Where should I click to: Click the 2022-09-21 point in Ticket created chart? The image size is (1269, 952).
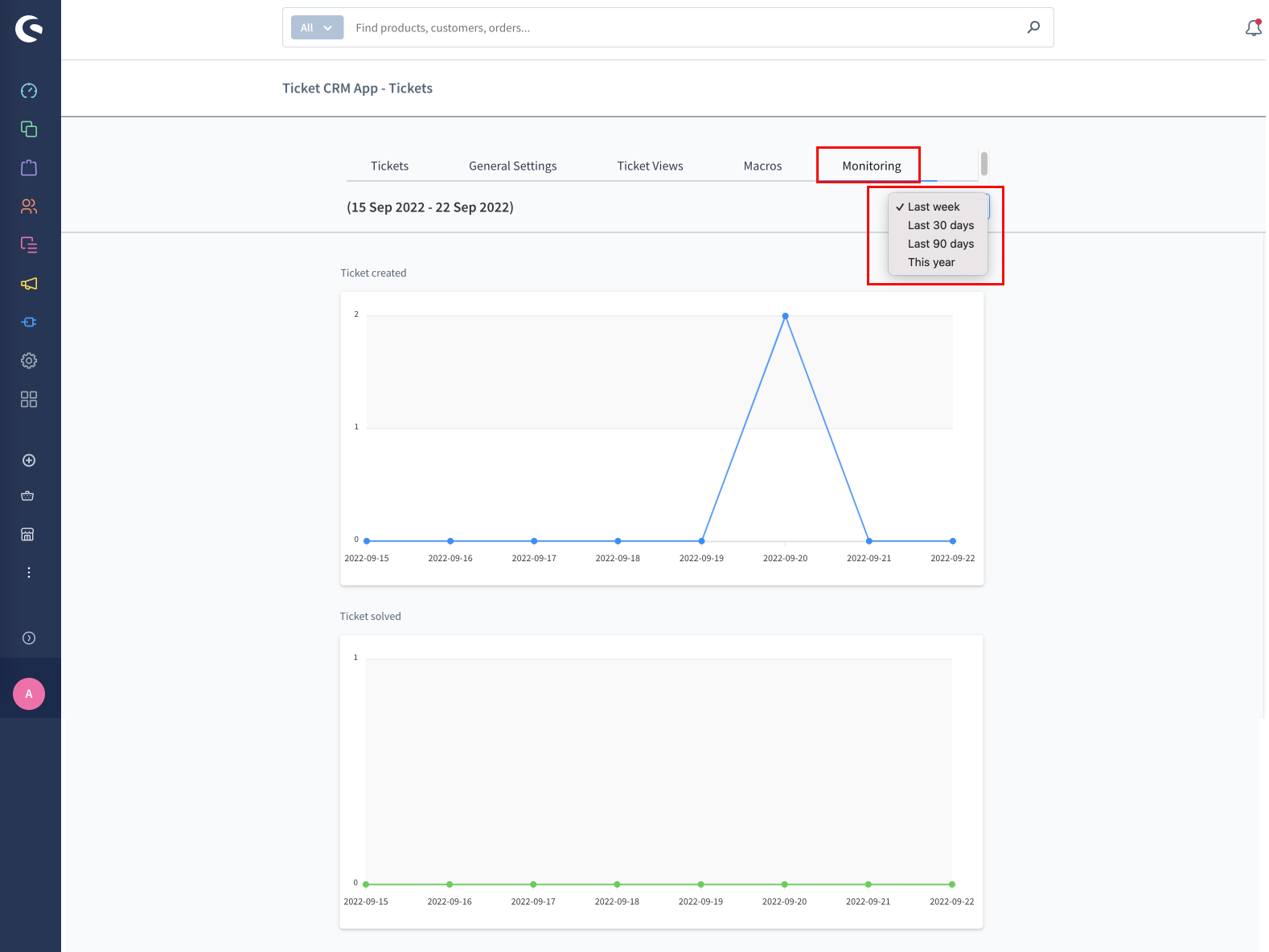(869, 541)
